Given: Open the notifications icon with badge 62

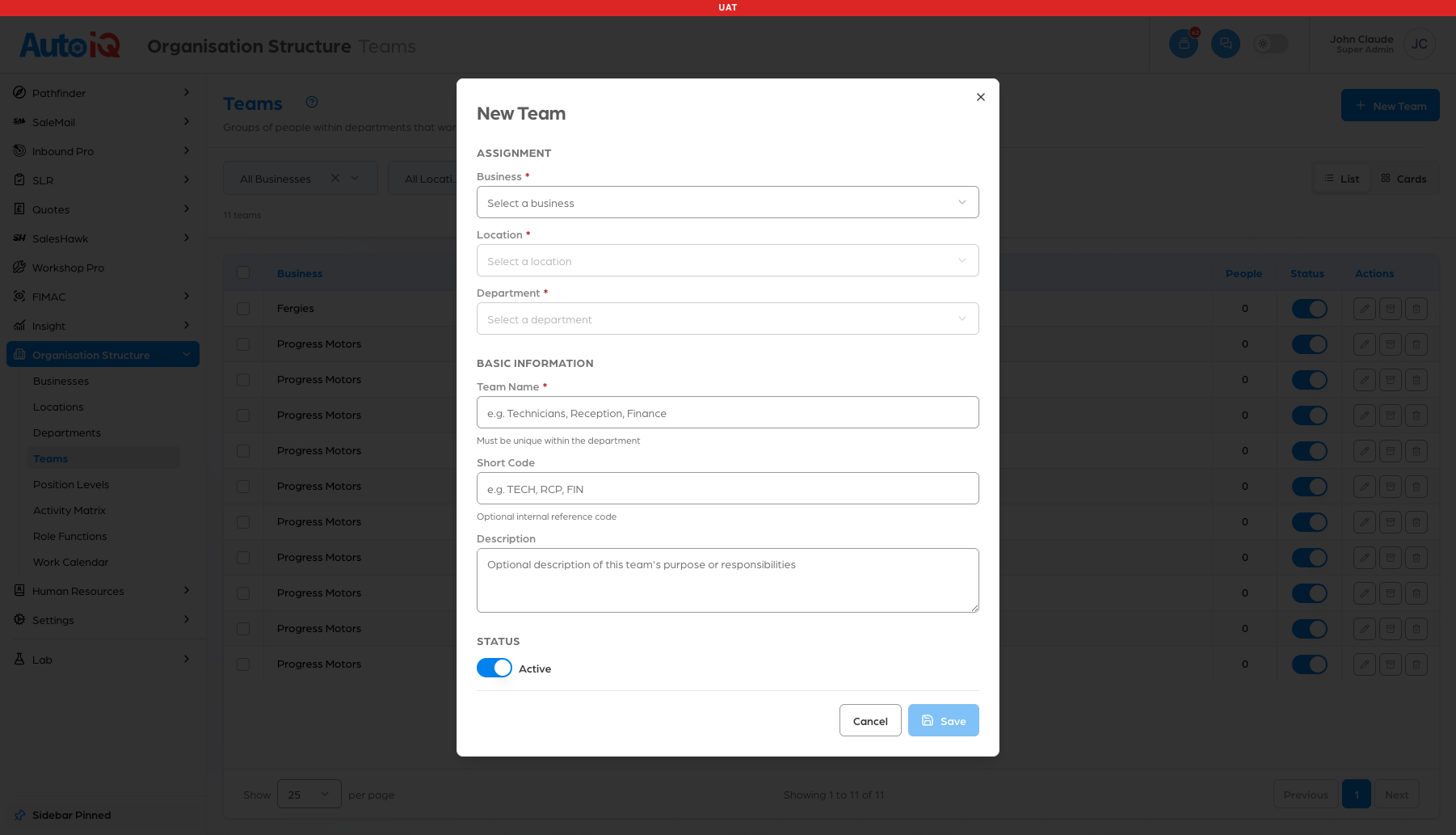Looking at the screenshot, I should click(x=1184, y=44).
